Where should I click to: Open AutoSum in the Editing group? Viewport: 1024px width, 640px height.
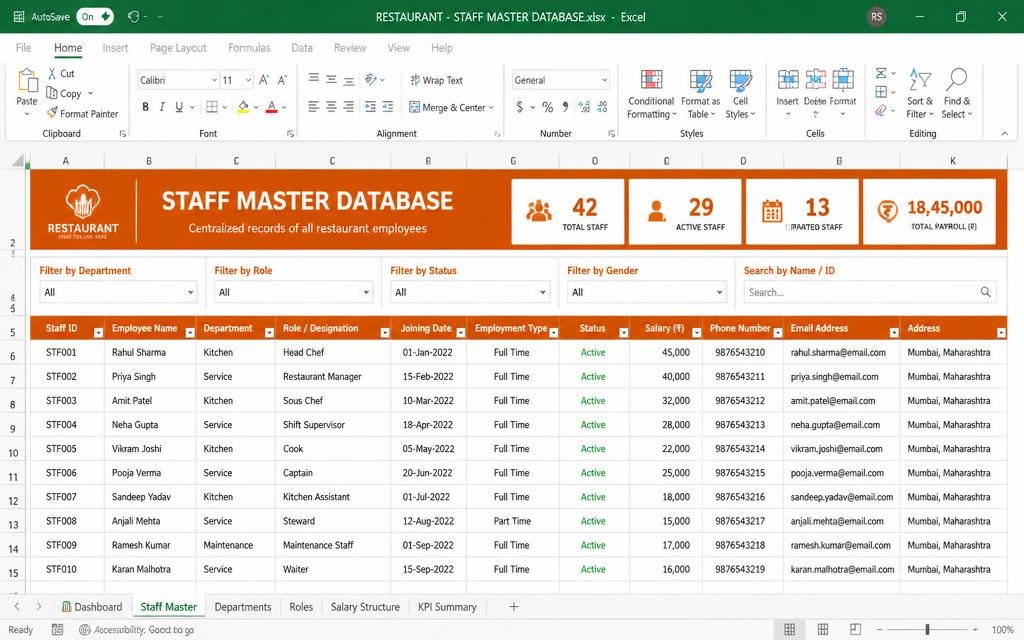click(x=881, y=73)
